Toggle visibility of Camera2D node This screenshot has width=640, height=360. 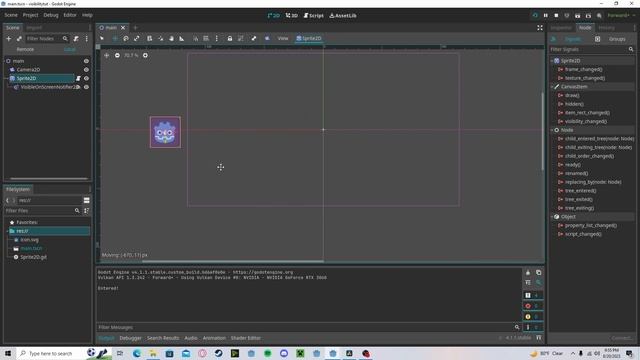click(x=86, y=70)
